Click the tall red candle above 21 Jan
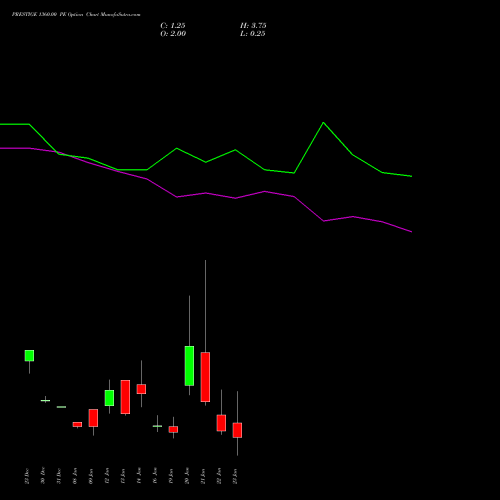Viewport: 500px width, 500px height. [x=205, y=377]
